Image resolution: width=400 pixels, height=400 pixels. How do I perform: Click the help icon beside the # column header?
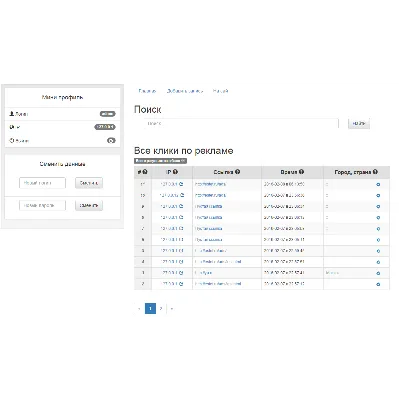tap(145, 172)
